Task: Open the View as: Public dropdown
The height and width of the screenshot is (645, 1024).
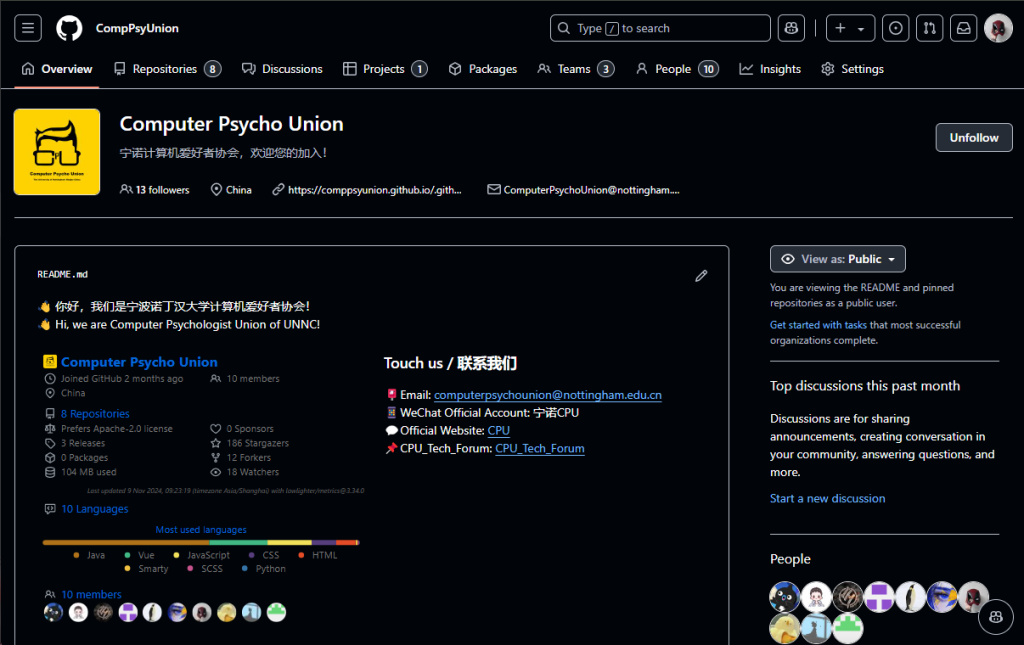Action: tap(837, 259)
